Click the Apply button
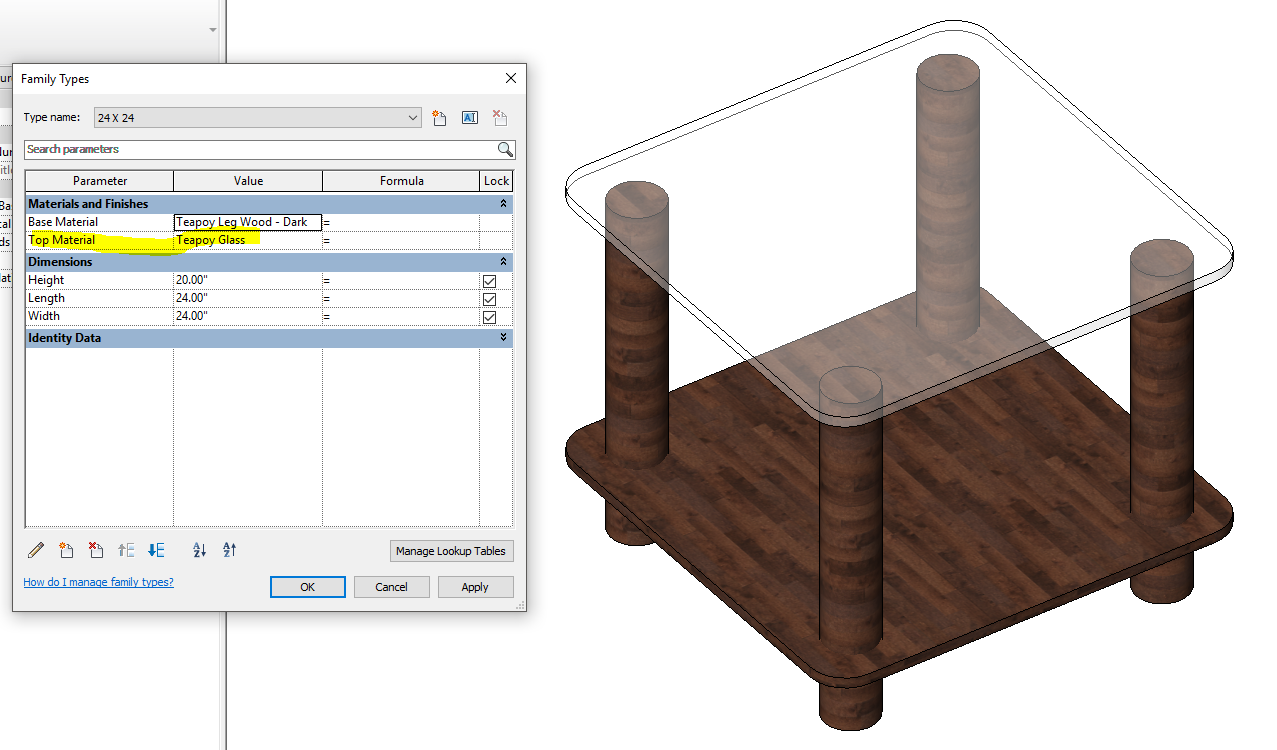Viewport: 1277px width, 750px height. pyautogui.click(x=475, y=587)
